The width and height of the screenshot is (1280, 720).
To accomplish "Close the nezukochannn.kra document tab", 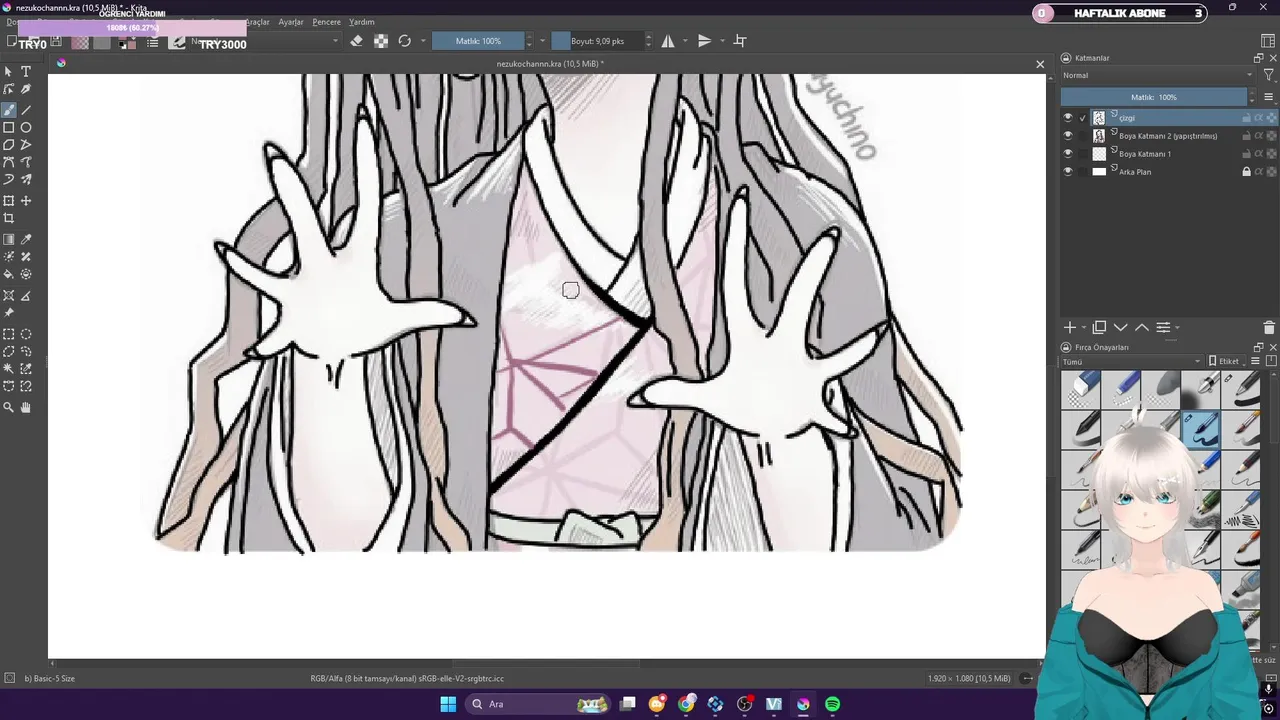I will tap(1040, 64).
